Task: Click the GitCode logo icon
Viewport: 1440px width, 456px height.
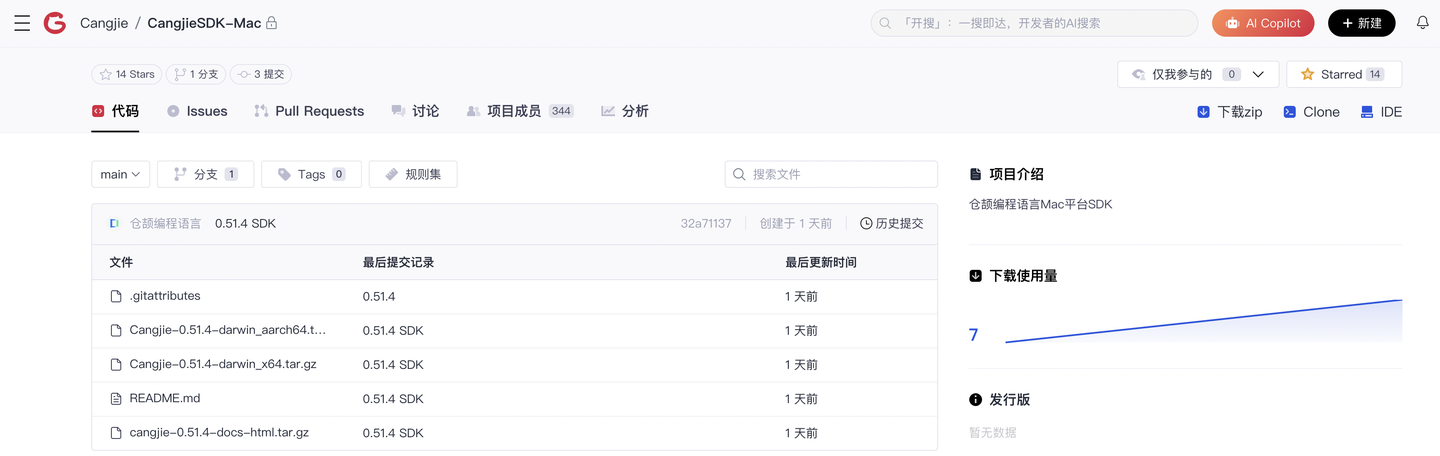Action: pyautogui.click(x=54, y=23)
